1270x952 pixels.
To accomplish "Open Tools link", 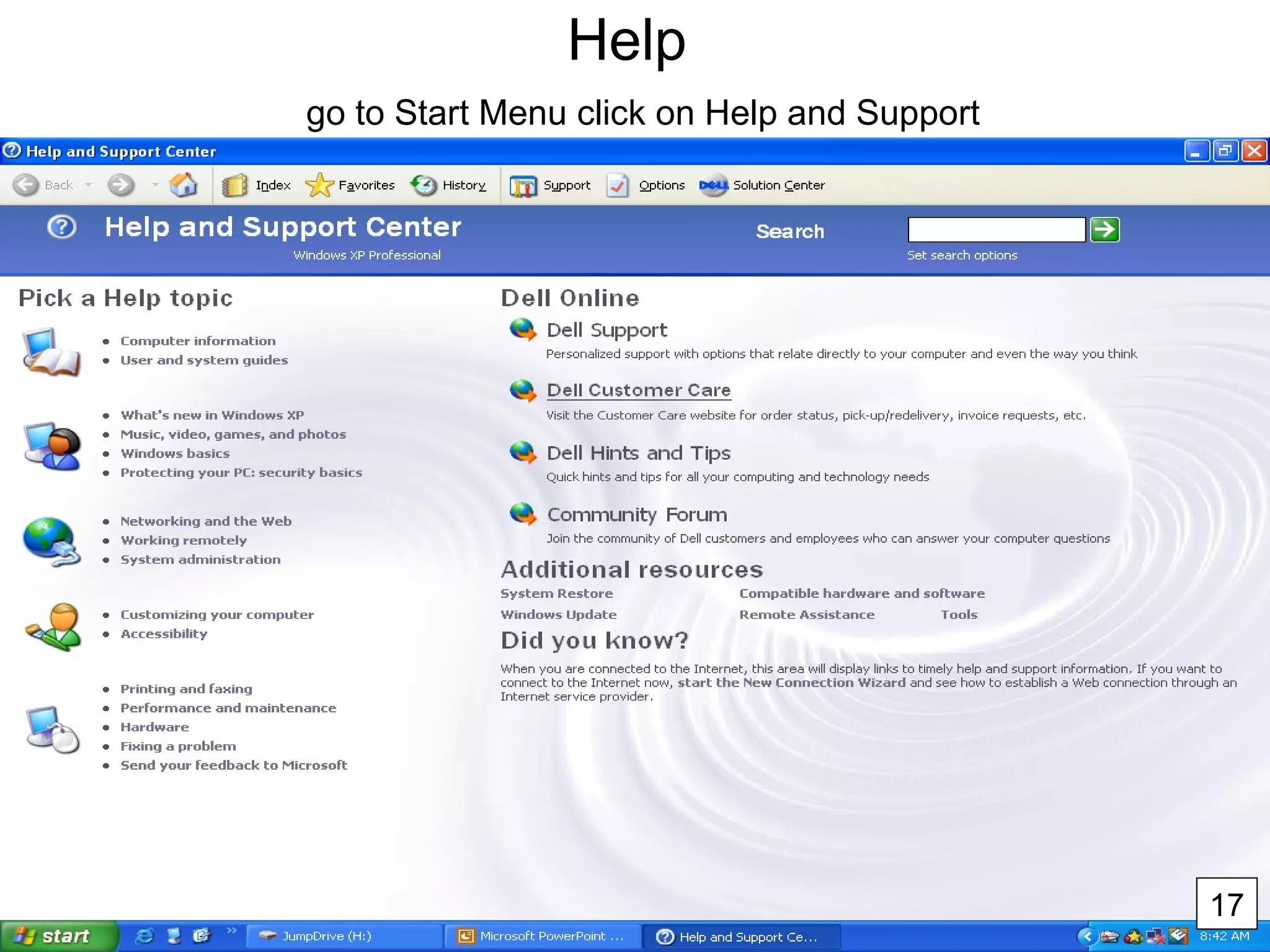I will pyautogui.click(x=959, y=615).
